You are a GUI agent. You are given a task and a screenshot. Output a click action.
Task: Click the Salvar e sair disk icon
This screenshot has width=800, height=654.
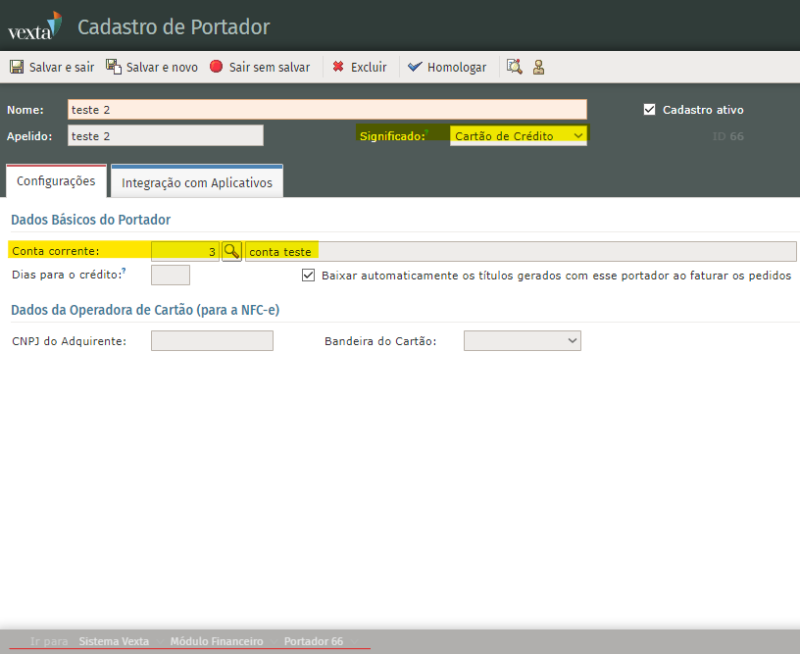[x=16, y=67]
